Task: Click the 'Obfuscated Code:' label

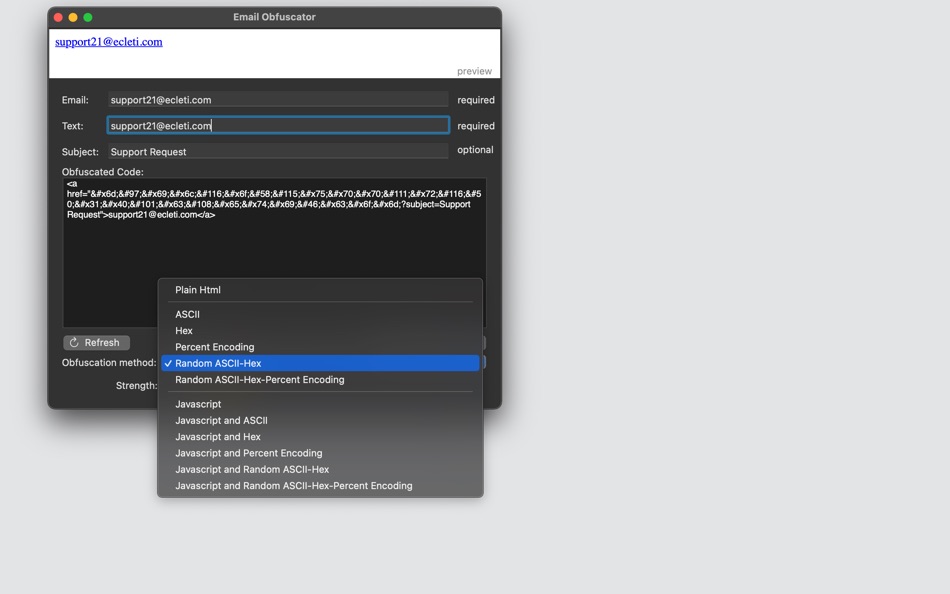Action: [x=102, y=172]
